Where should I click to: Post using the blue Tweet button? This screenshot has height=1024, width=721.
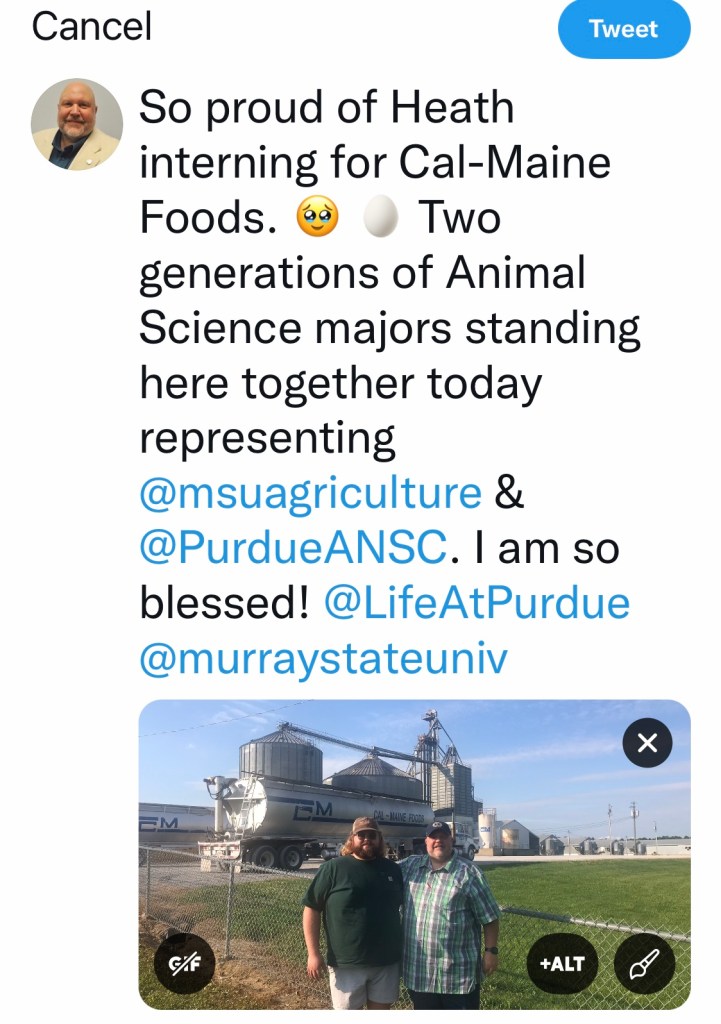623,29
